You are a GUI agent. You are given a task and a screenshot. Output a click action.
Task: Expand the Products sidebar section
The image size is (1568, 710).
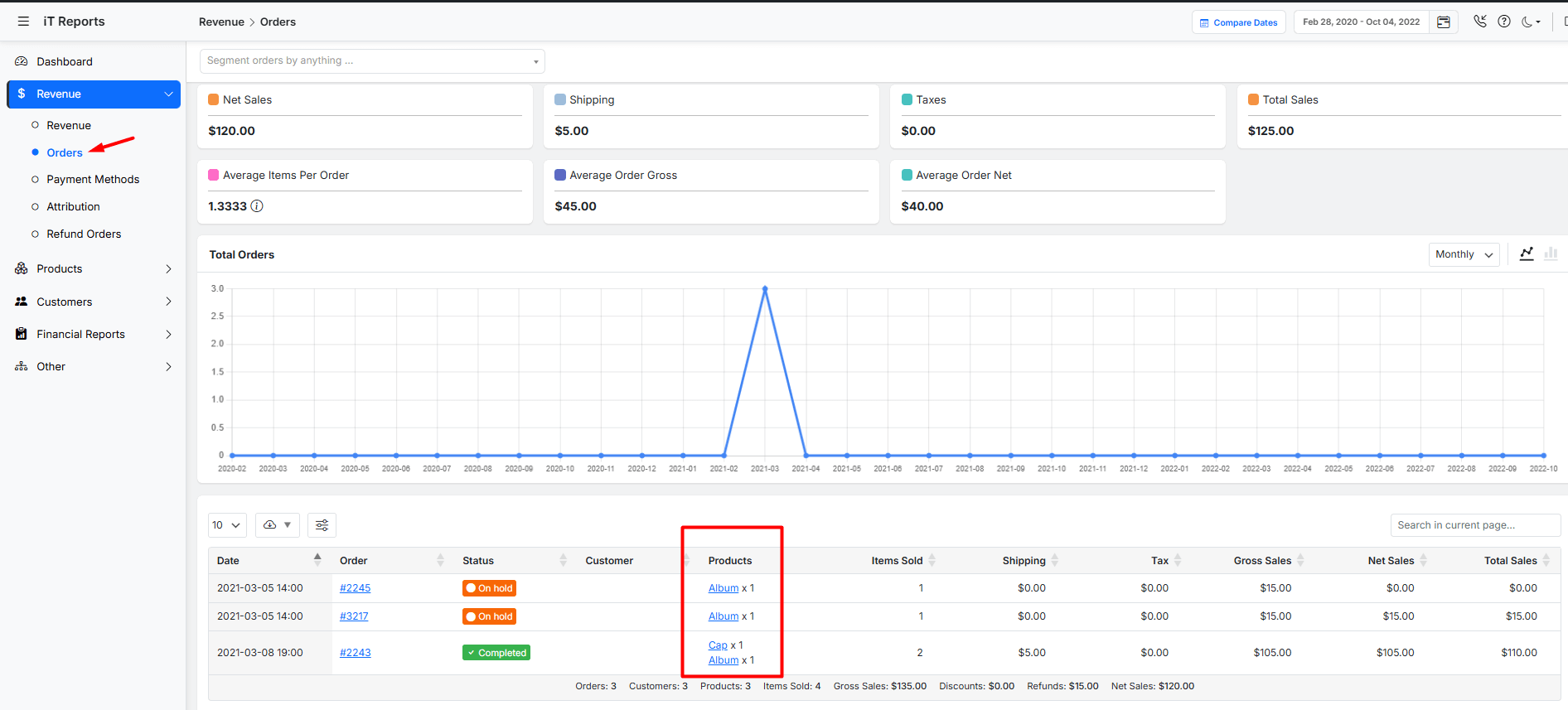pyautogui.click(x=168, y=269)
